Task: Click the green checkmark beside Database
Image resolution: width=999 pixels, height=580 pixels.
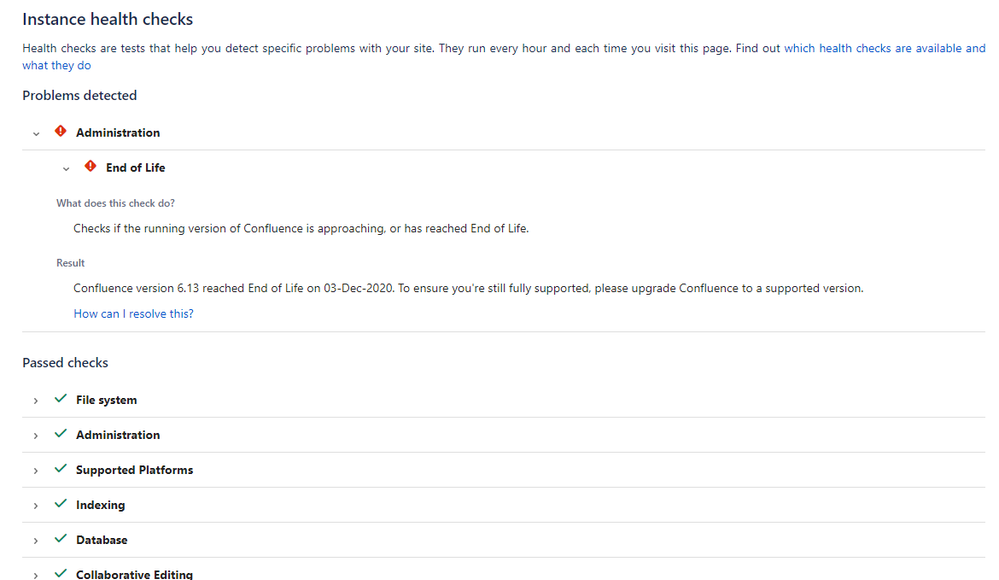Action: click(61, 539)
